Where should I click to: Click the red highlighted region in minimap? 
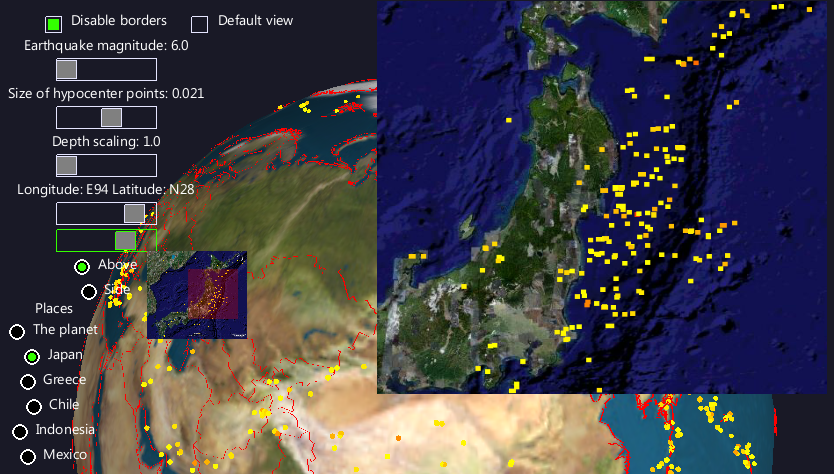point(213,294)
